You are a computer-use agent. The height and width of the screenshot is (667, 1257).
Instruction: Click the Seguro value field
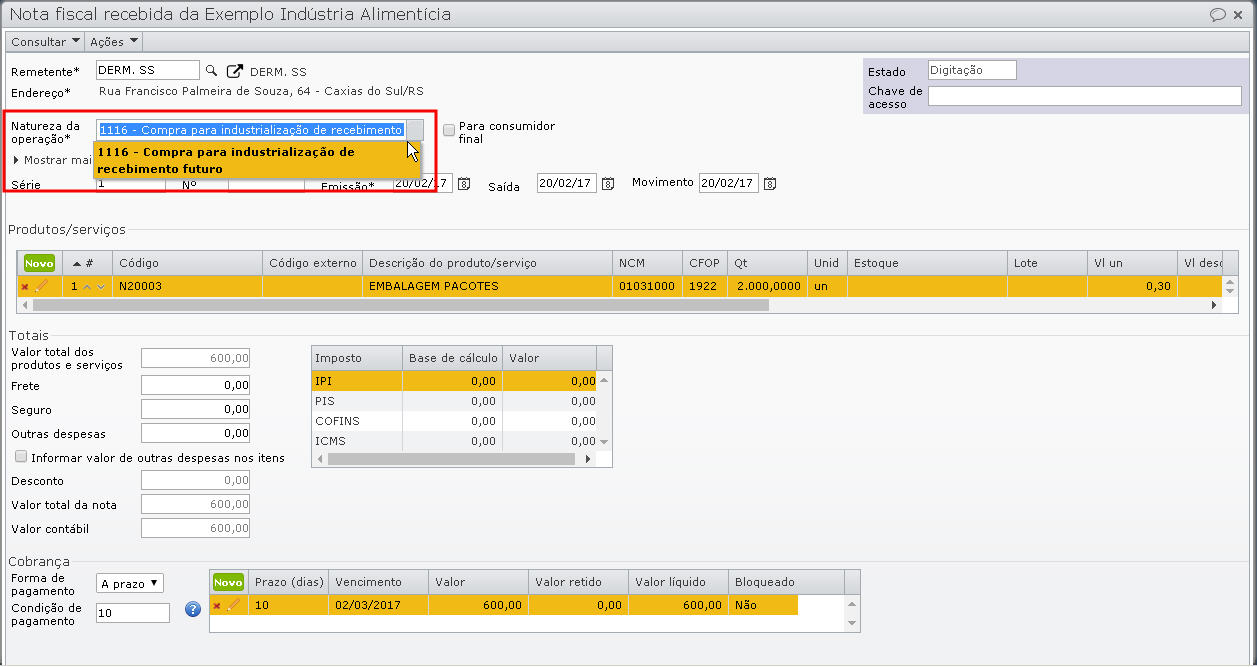click(x=195, y=409)
